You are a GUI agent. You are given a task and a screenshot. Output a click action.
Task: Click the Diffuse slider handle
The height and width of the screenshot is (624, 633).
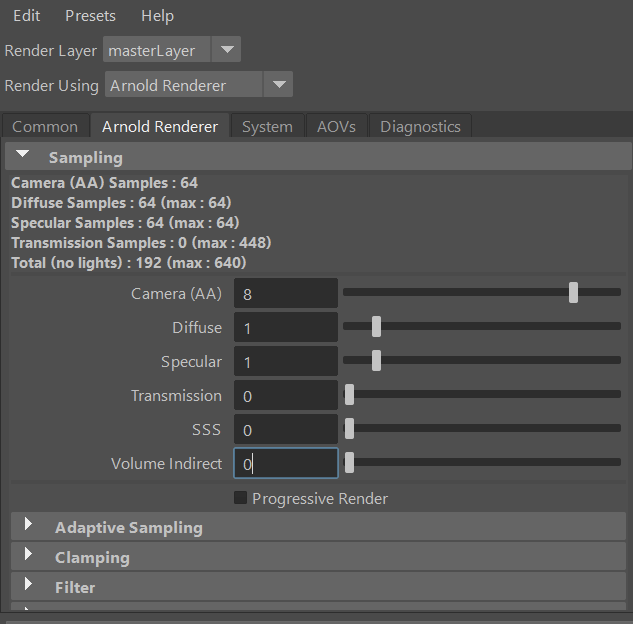point(376,326)
